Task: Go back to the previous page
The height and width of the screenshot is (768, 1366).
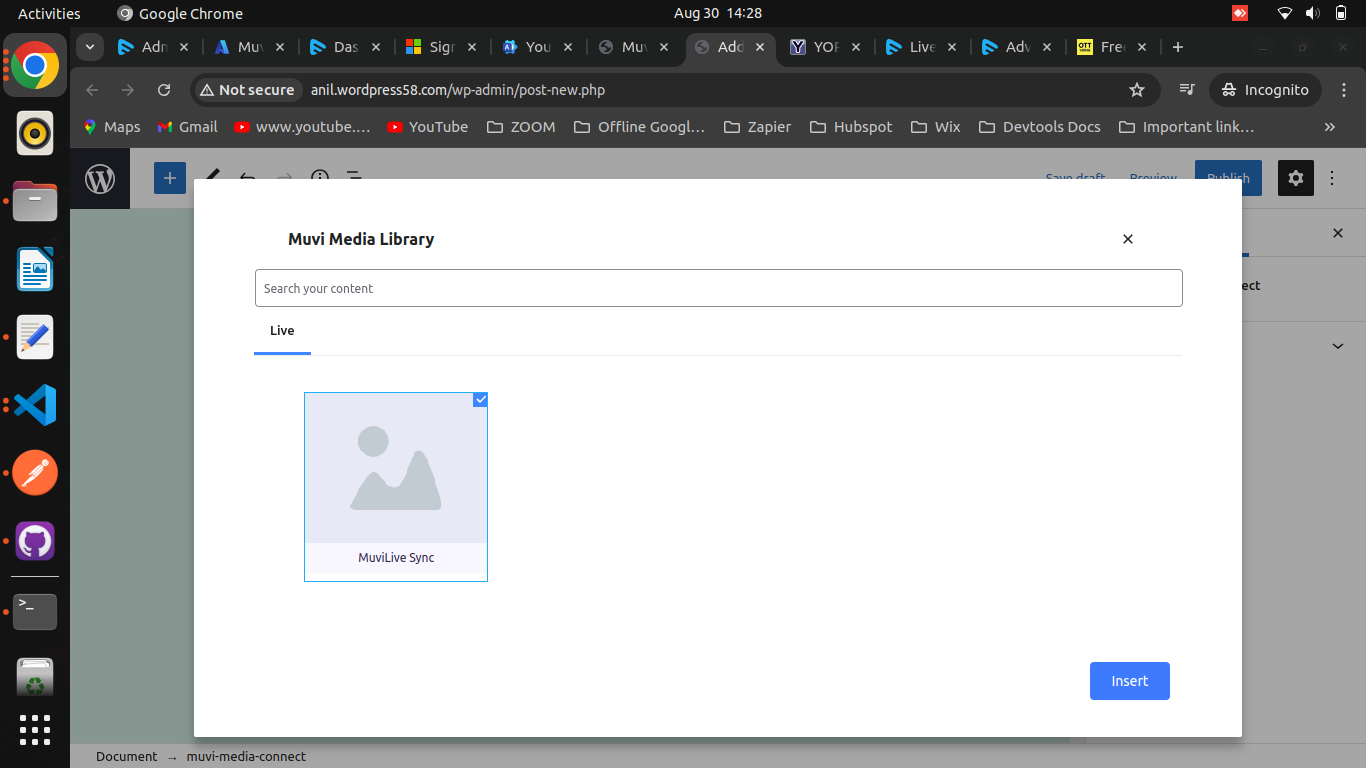Action: tap(93, 90)
